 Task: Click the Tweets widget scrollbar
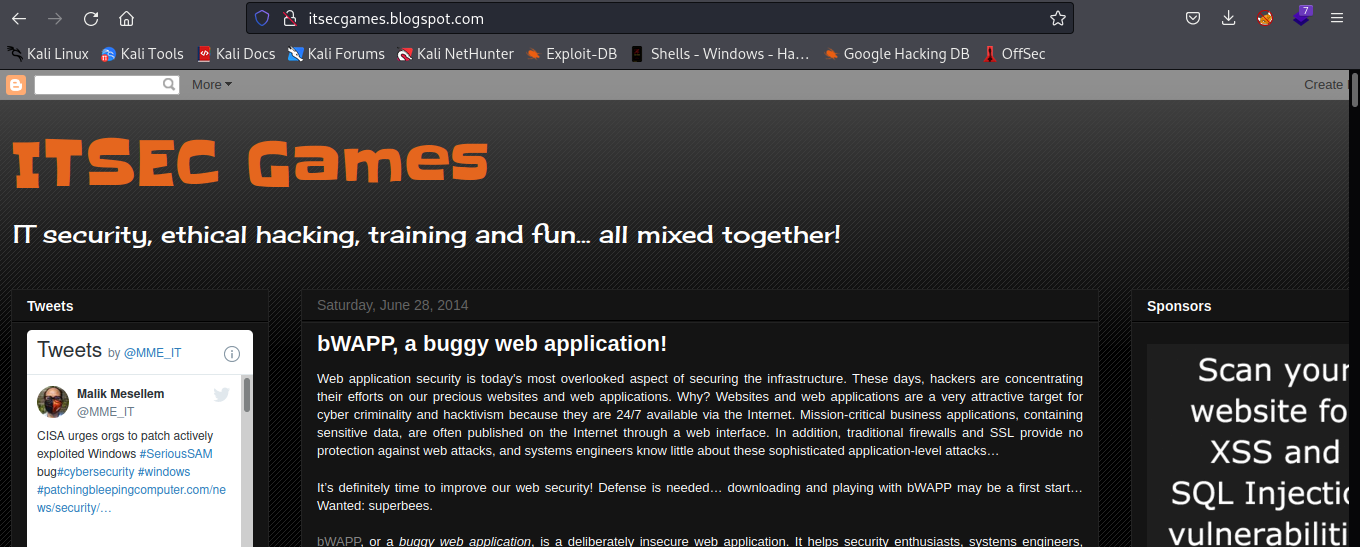[x=246, y=395]
